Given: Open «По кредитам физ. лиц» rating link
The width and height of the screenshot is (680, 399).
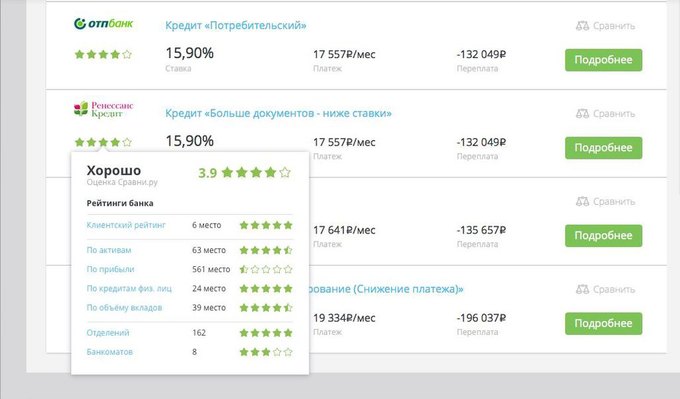Looking at the screenshot, I should pyautogui.click(x=129, y=288).
